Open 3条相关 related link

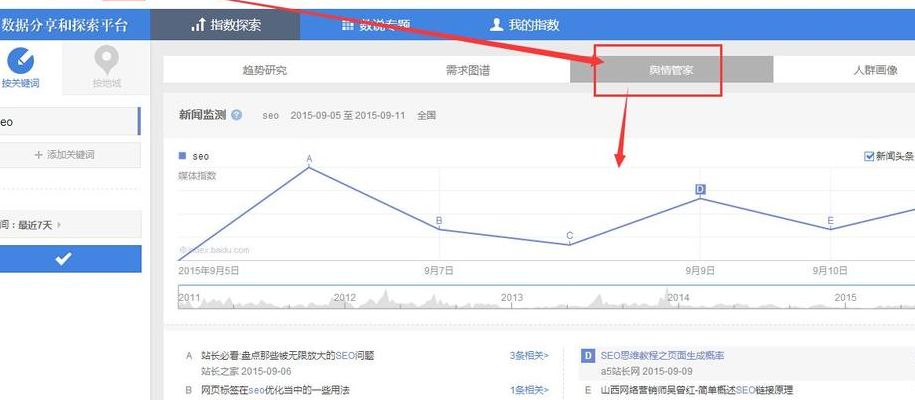(x=529, y=355)
